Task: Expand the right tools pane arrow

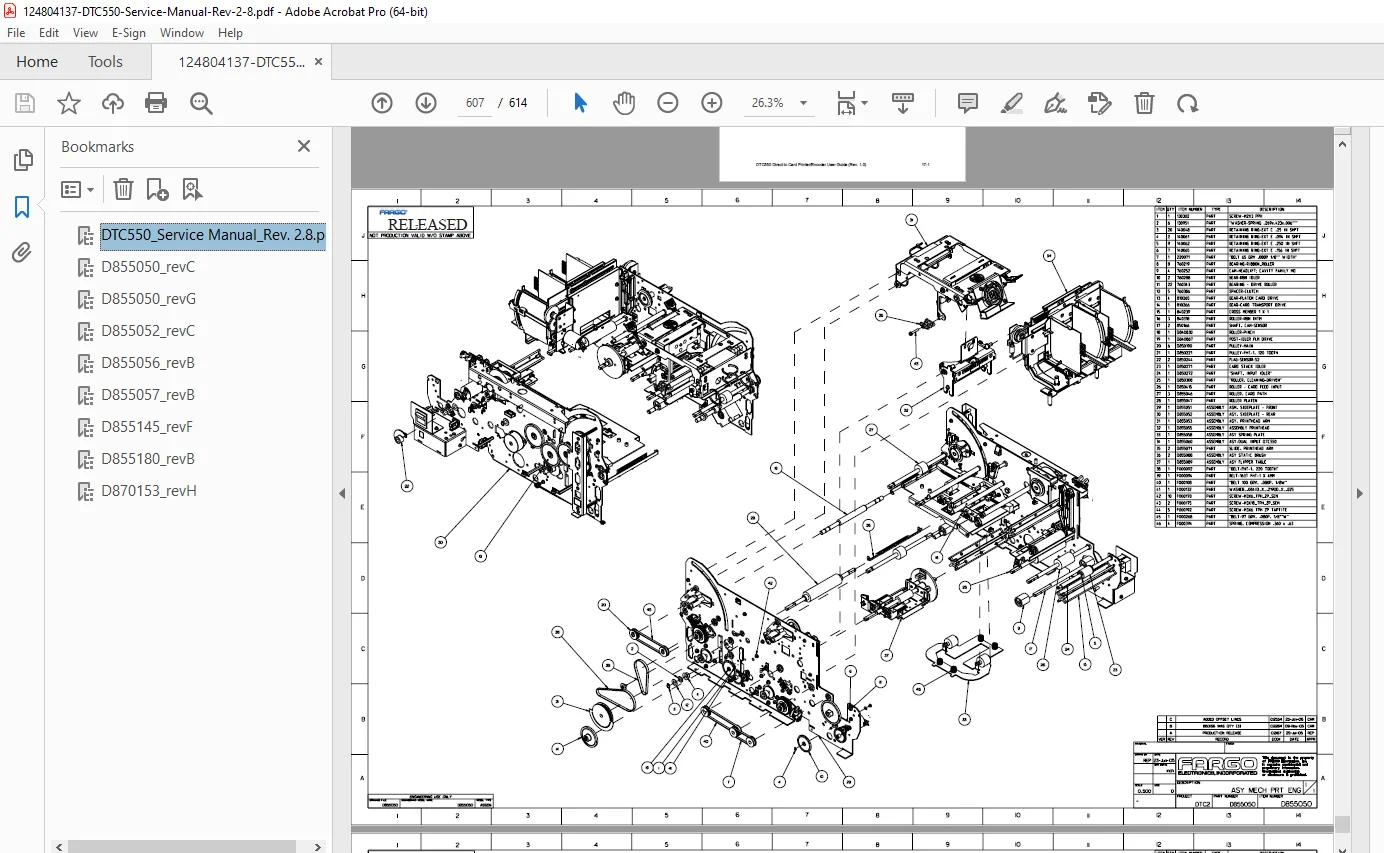Action: pos(1360,493)
